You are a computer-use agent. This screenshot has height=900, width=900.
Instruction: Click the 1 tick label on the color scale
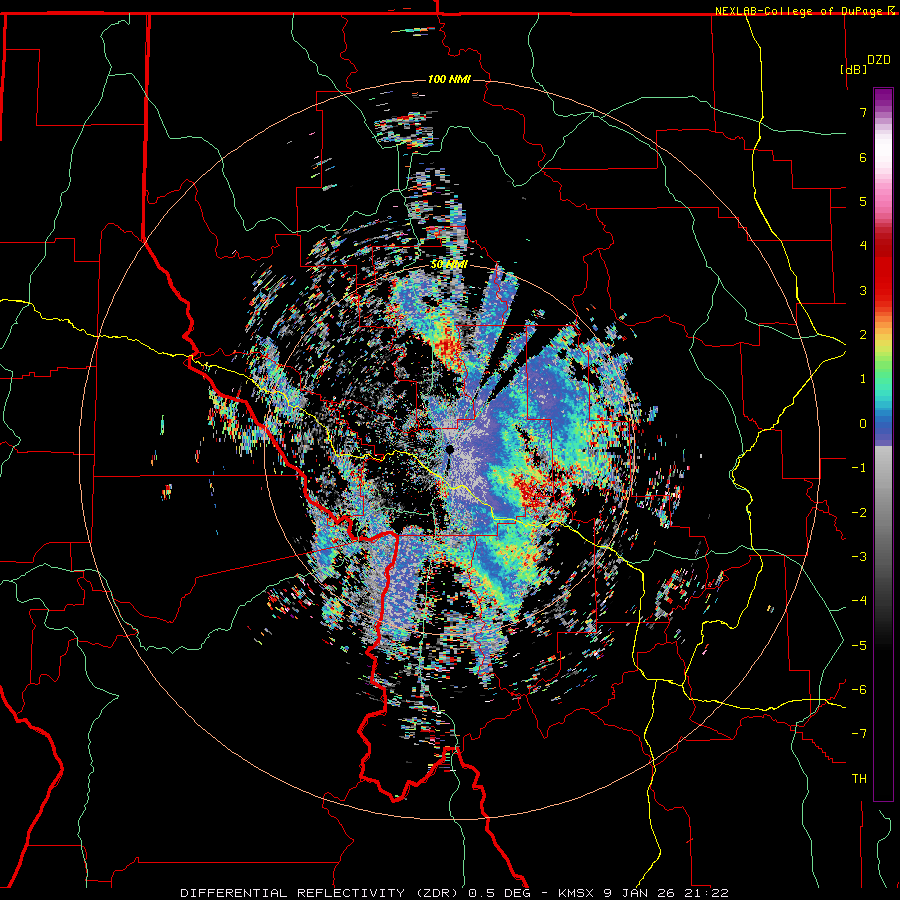click(x=863, y=379)
